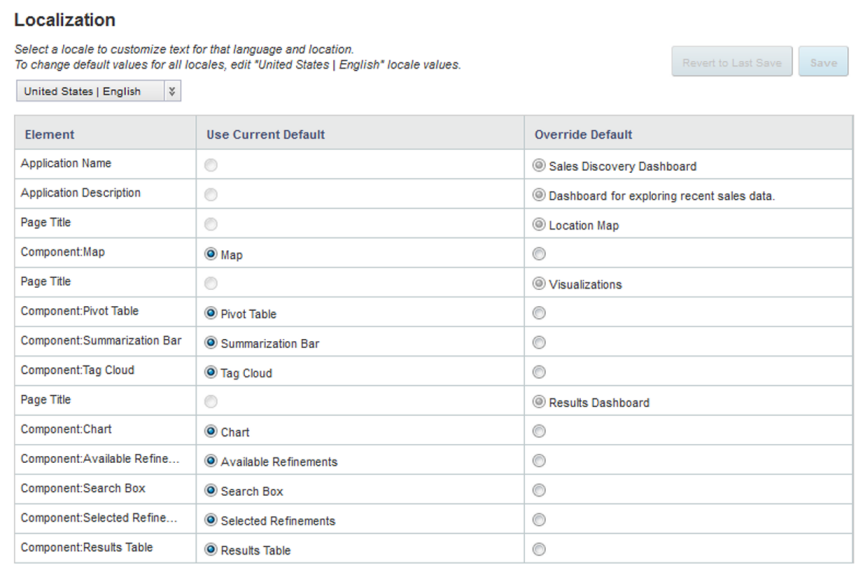Click the Element column header
Image resolution: width=861 pixels, height=568 pixels.
click(x=50, y=134)
